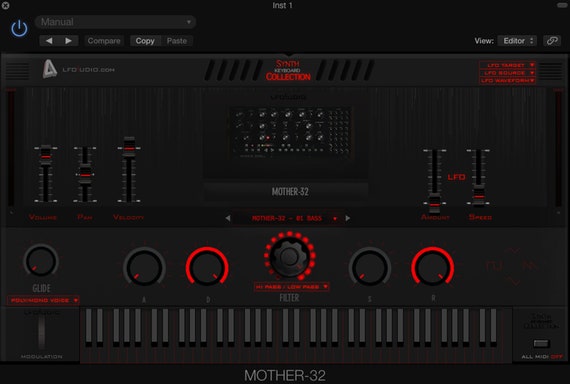Click the Sustain (S) knob
This screenshot has height=384, width=570.
click(370, 267)
